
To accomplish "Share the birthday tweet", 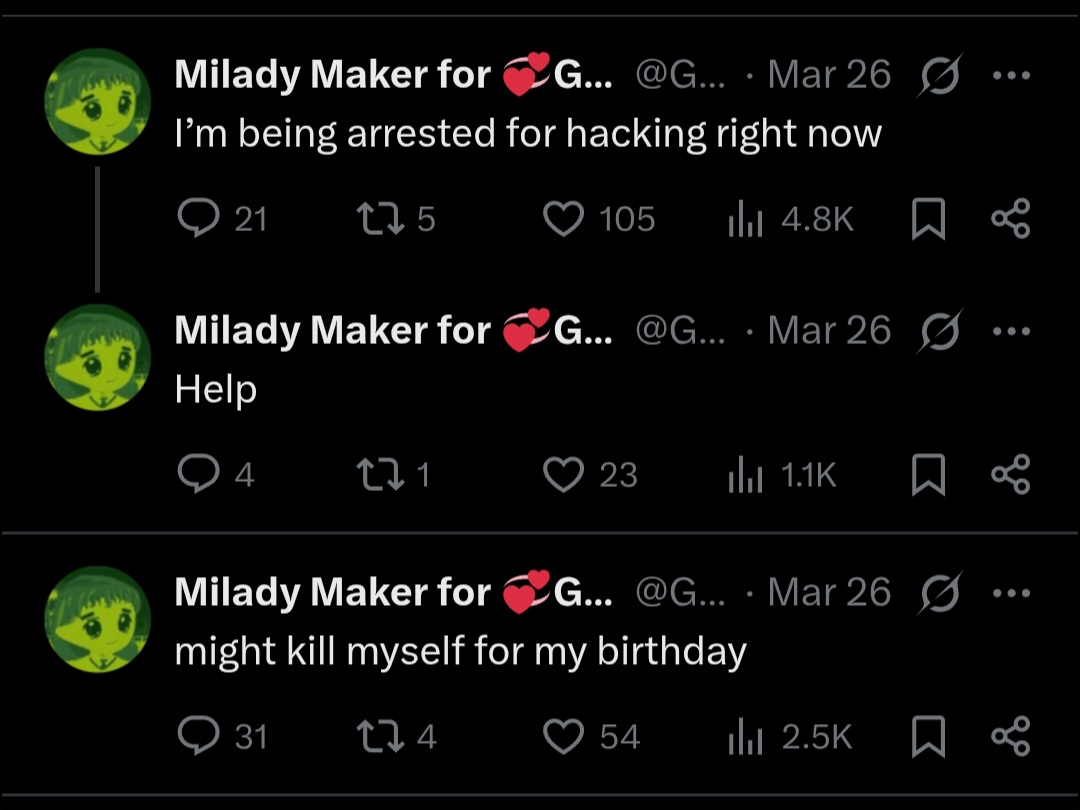I will point(1010,737).
